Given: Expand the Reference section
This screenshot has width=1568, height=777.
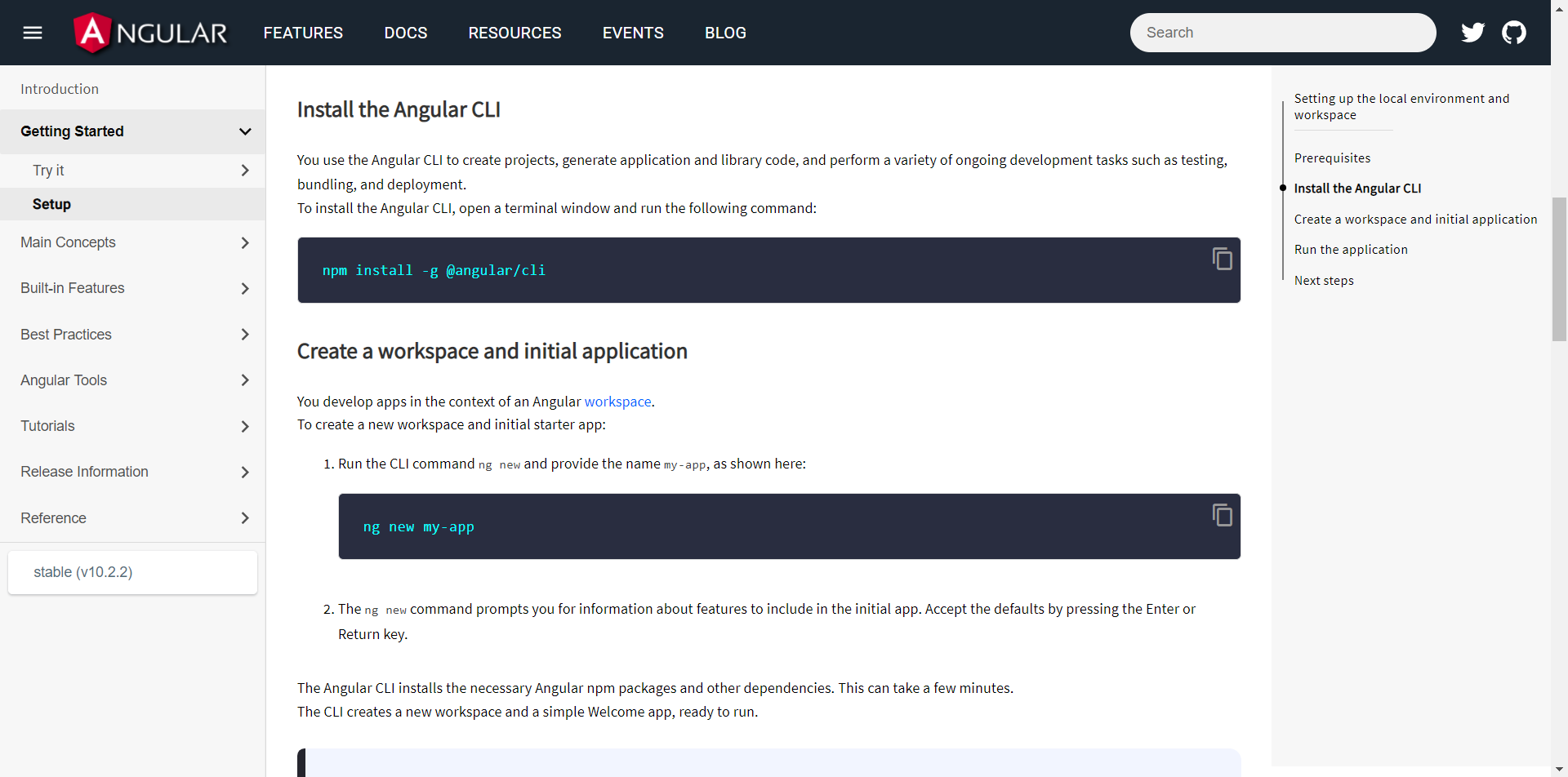Looking at the screenshot, I should [x=132, y=518].
